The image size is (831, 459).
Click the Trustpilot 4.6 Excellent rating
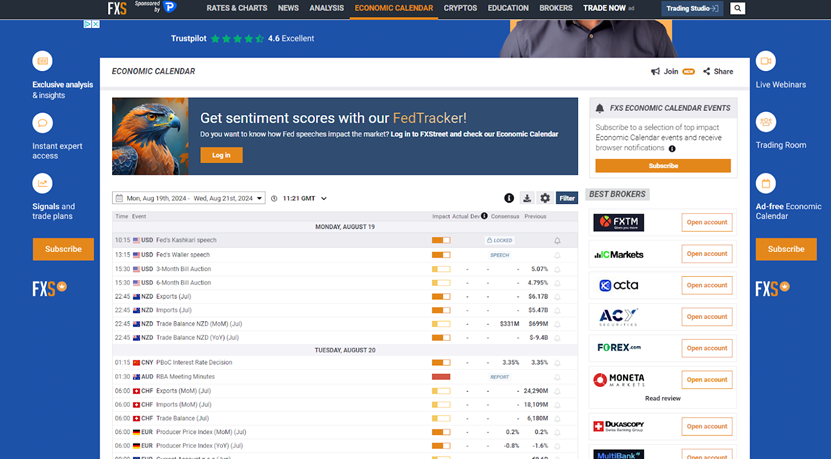(x=242, y=38)
